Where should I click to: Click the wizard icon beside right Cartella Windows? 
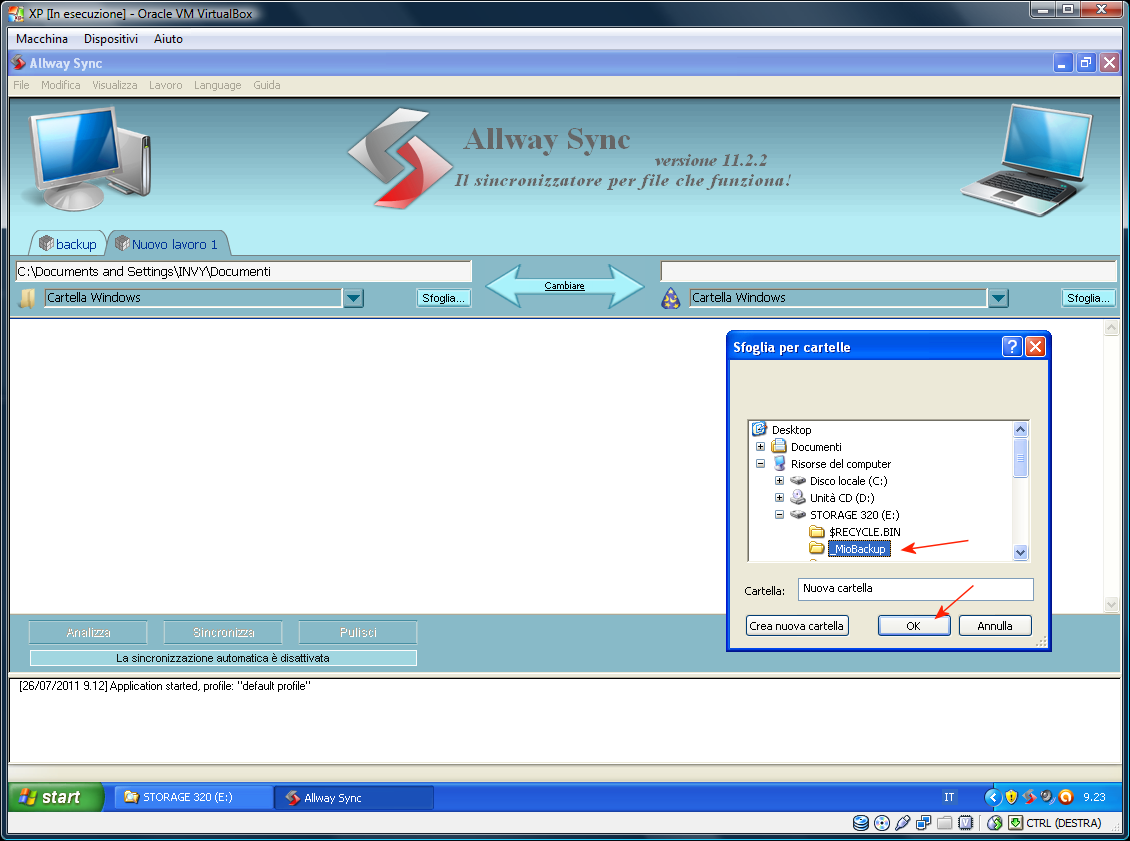click(x=671, y=298)
